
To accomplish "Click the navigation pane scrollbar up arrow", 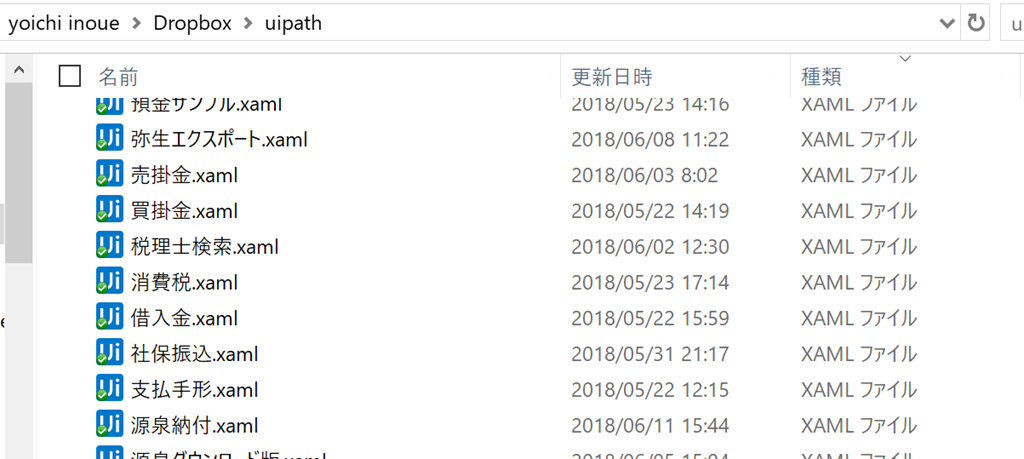I will pos(19,71).
